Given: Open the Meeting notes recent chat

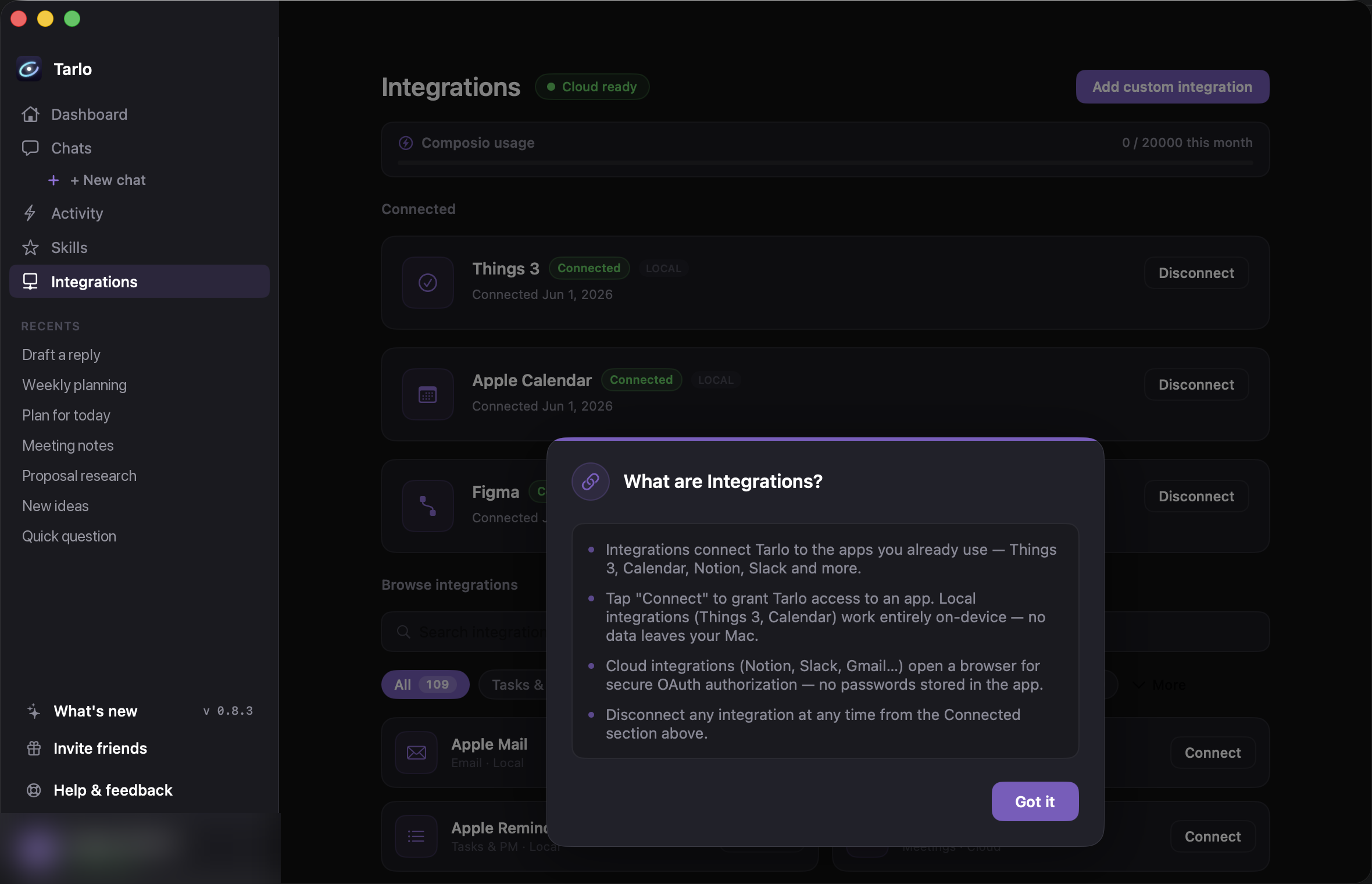Looking at the screenshot, I should pyautogui.click(x=68, y=445).
